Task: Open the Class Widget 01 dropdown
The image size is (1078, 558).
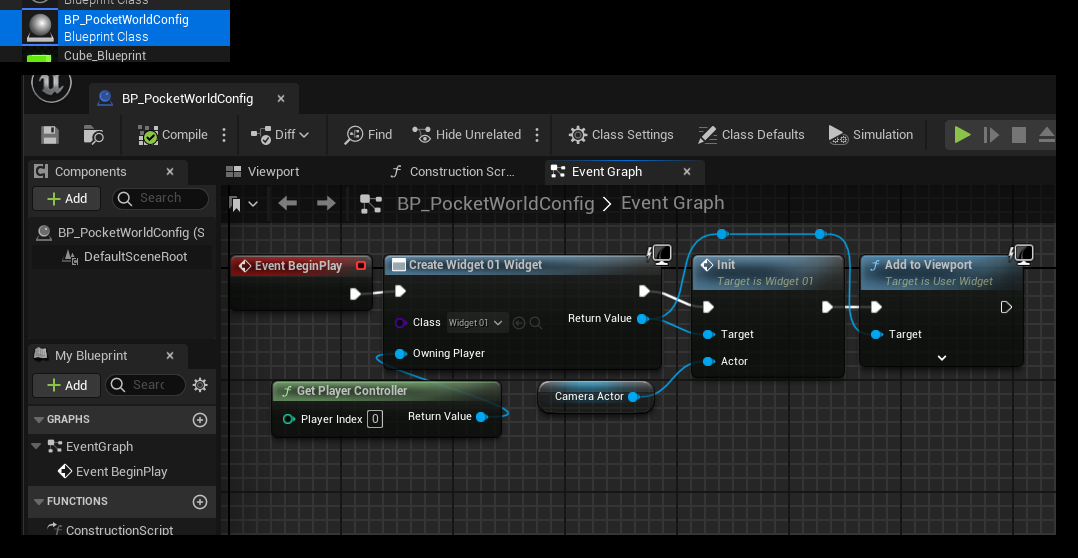Action: pyautogui.click(x=478, y=322)
